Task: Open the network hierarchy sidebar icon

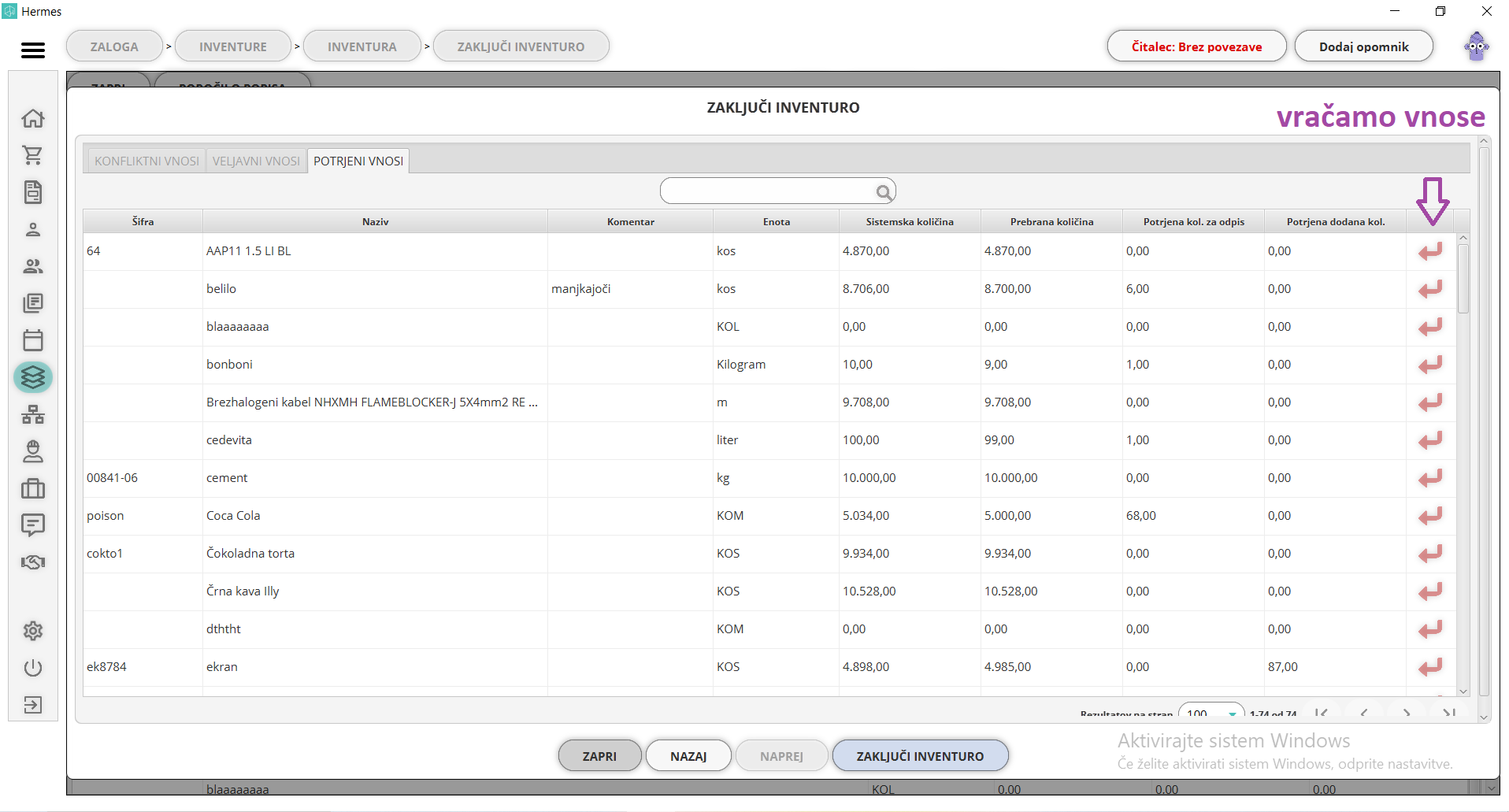Action: 33,414
